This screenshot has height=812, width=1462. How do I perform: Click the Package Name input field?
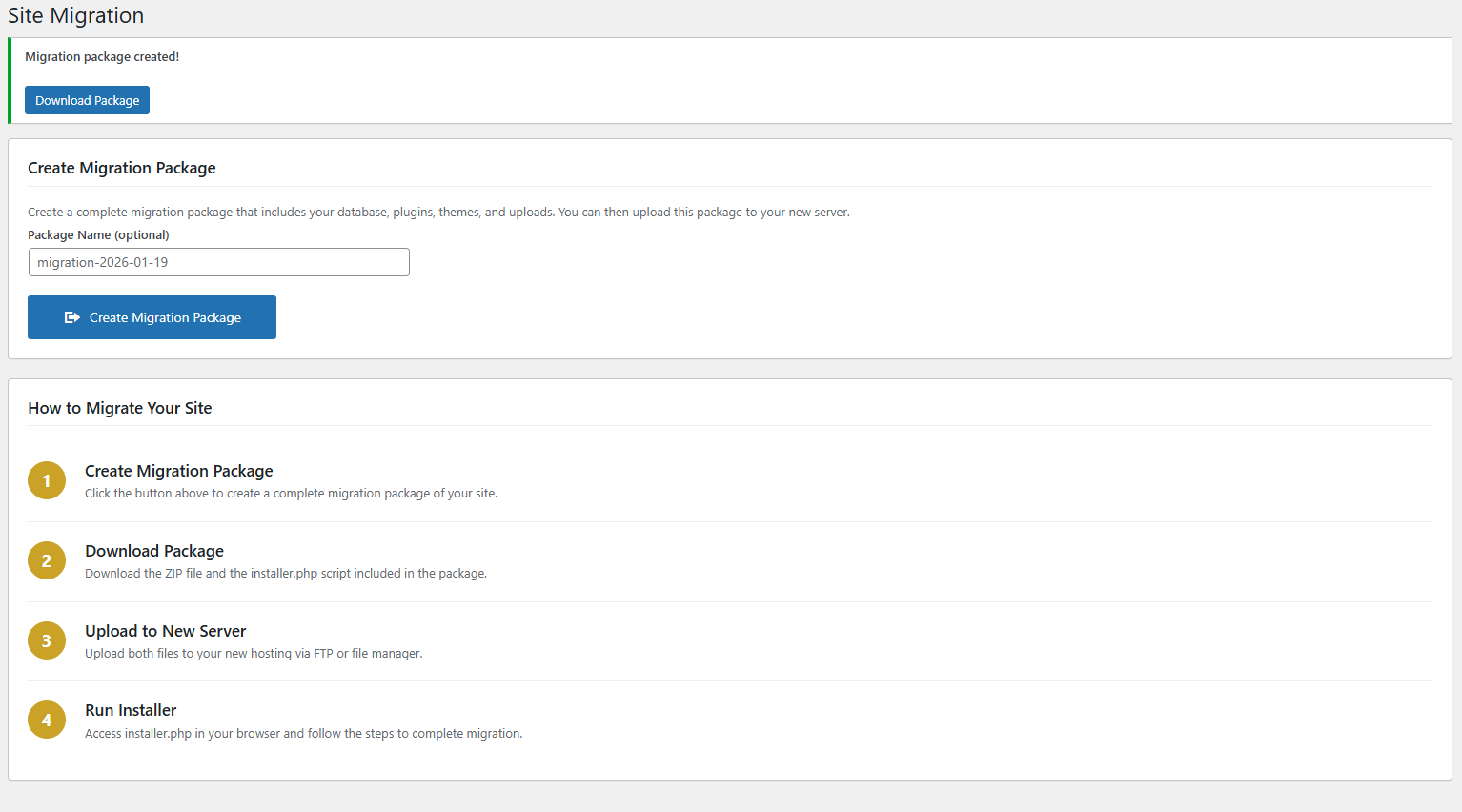tap(218, 262)
